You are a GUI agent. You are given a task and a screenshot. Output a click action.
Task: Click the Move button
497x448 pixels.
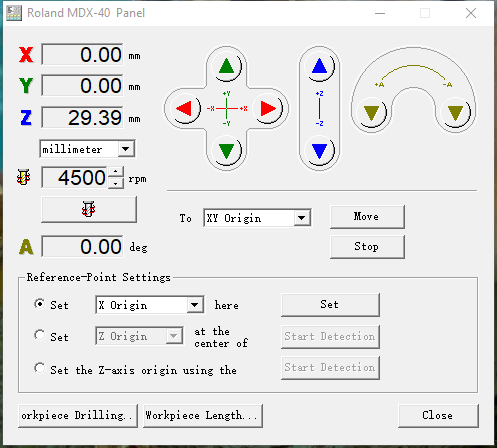[x=367, y=217]
